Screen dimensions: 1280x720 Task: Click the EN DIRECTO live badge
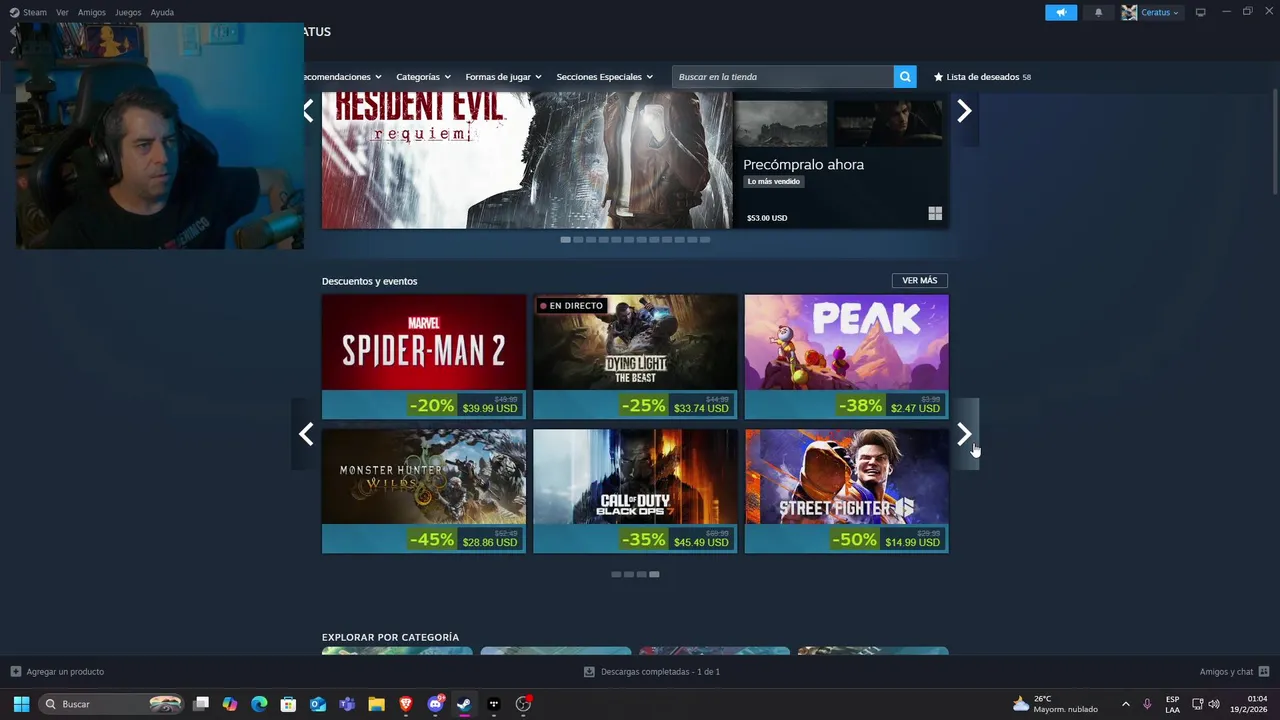pos(571,306)
